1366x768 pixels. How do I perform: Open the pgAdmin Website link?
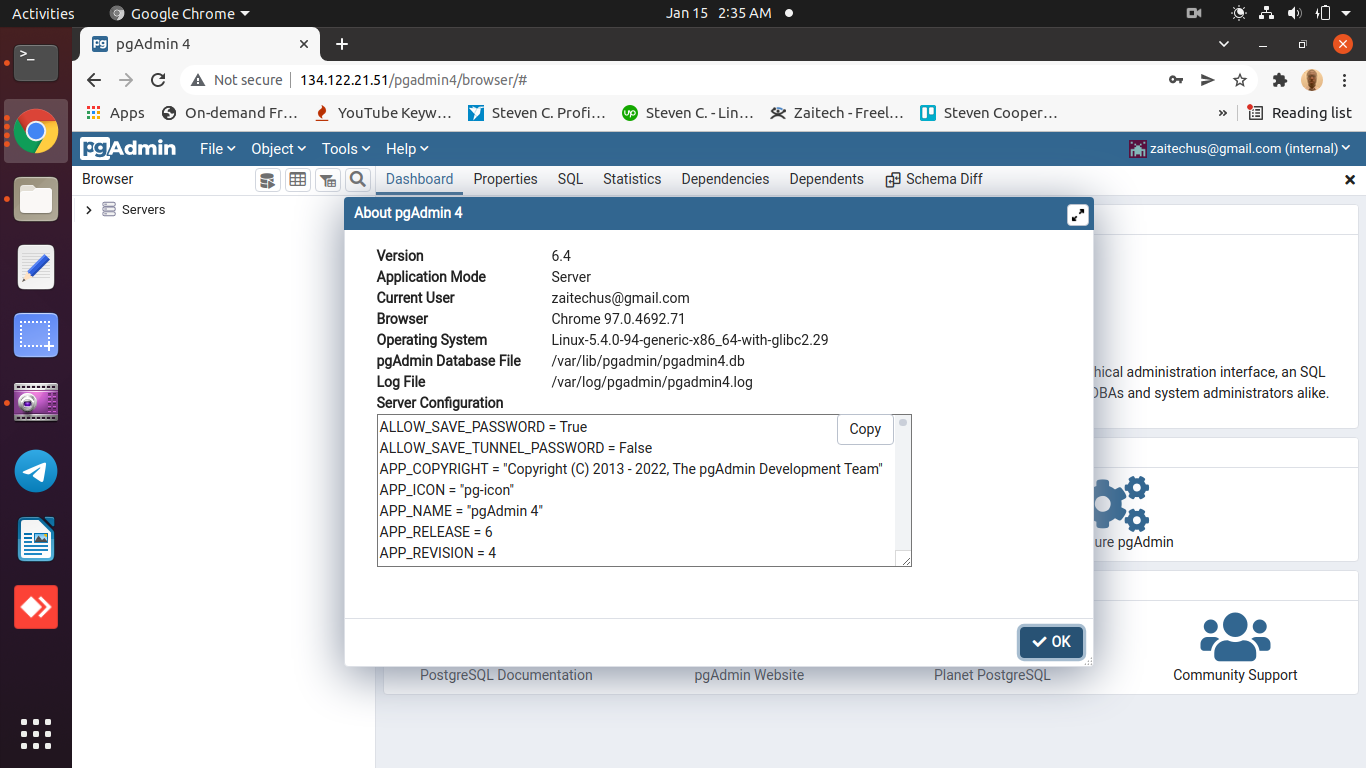(x=749, y=675)
